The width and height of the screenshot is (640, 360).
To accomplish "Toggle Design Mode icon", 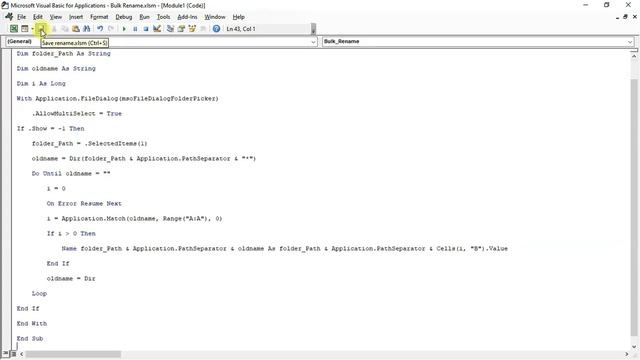I will click(157, 29).
